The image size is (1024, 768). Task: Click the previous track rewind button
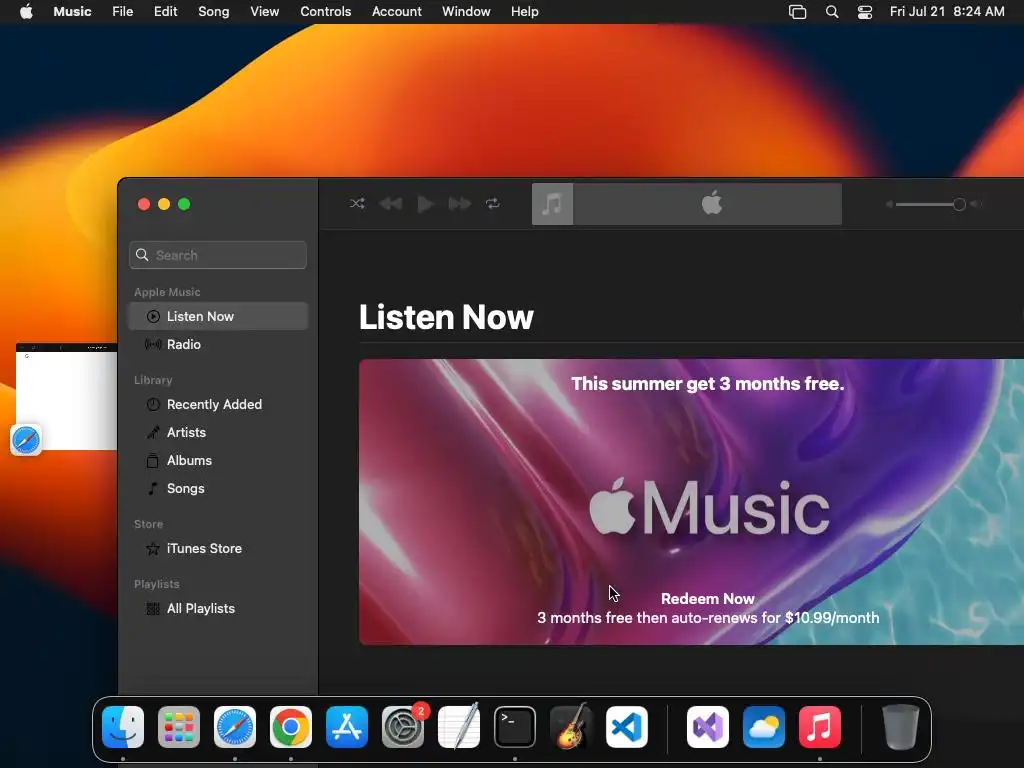click(x=391, y=204)
